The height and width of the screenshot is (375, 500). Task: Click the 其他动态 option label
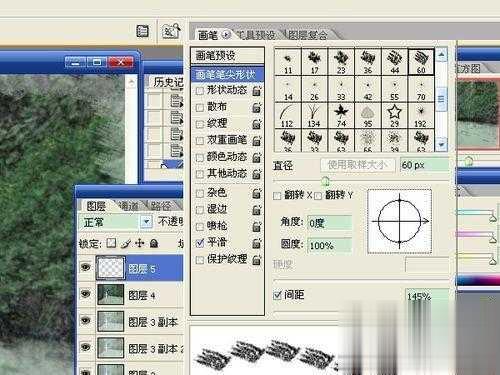pos(227,173)
